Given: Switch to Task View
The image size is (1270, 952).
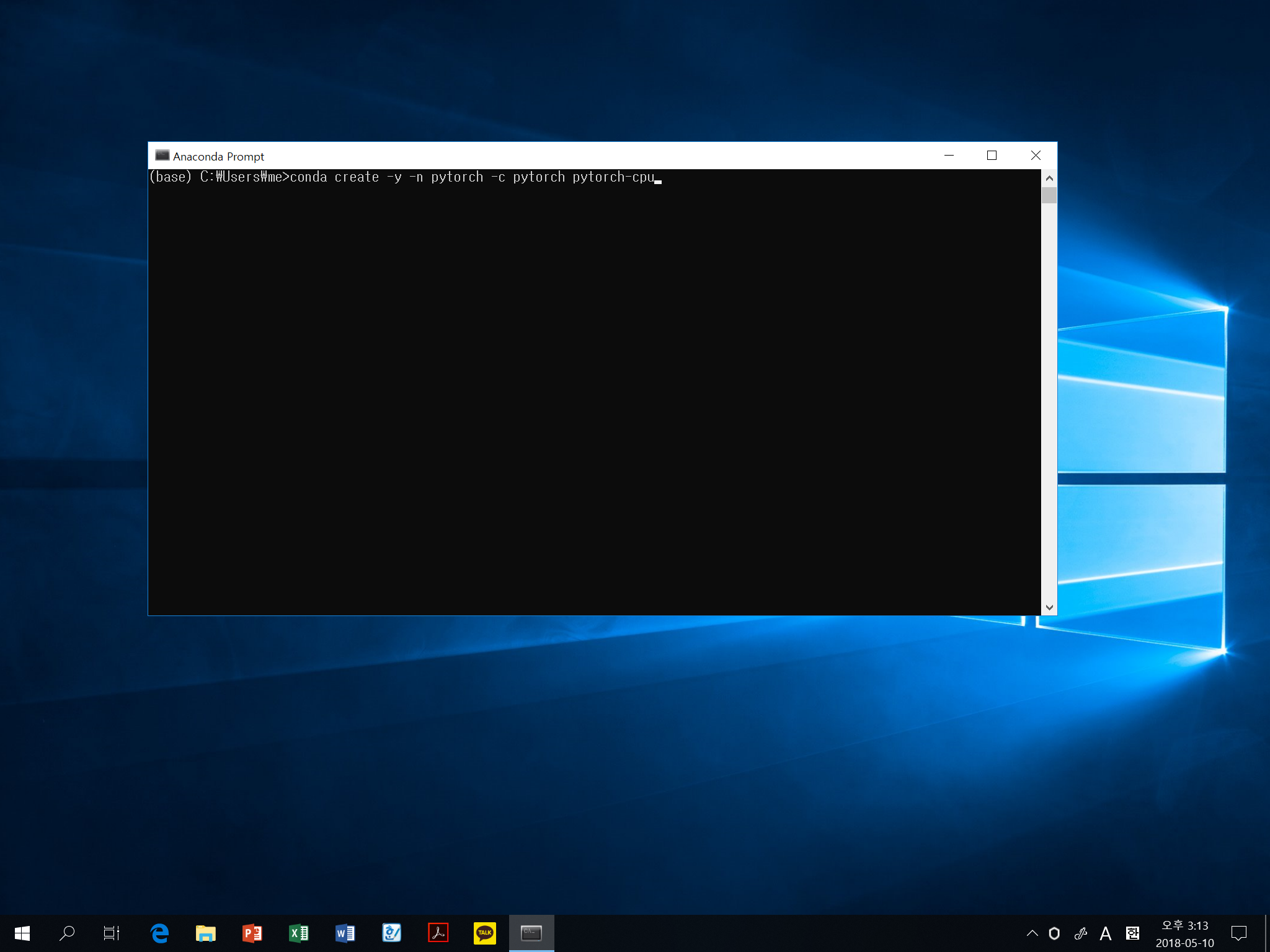Looking at the screenshot, I should click(x=112, y=932).
